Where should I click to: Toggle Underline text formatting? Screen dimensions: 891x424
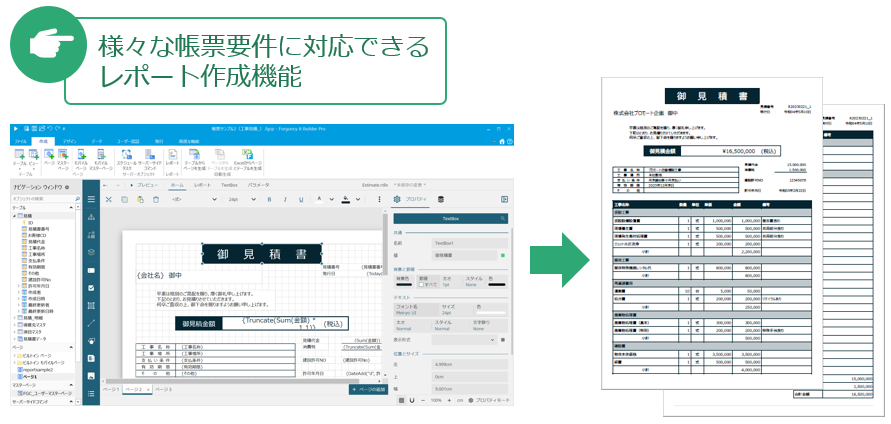point(300,199)
